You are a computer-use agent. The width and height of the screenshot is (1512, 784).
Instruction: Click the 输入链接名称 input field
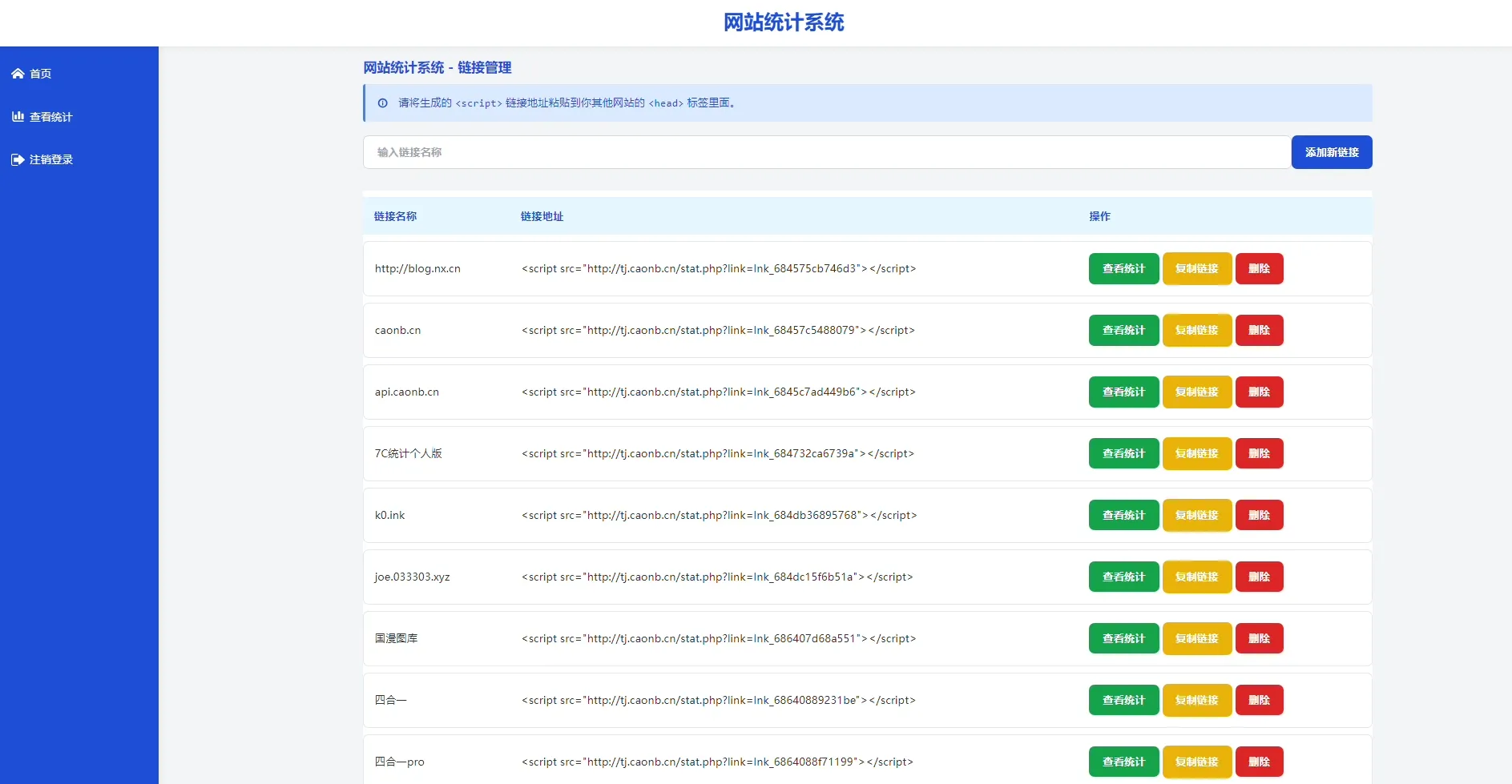point(825,152)
